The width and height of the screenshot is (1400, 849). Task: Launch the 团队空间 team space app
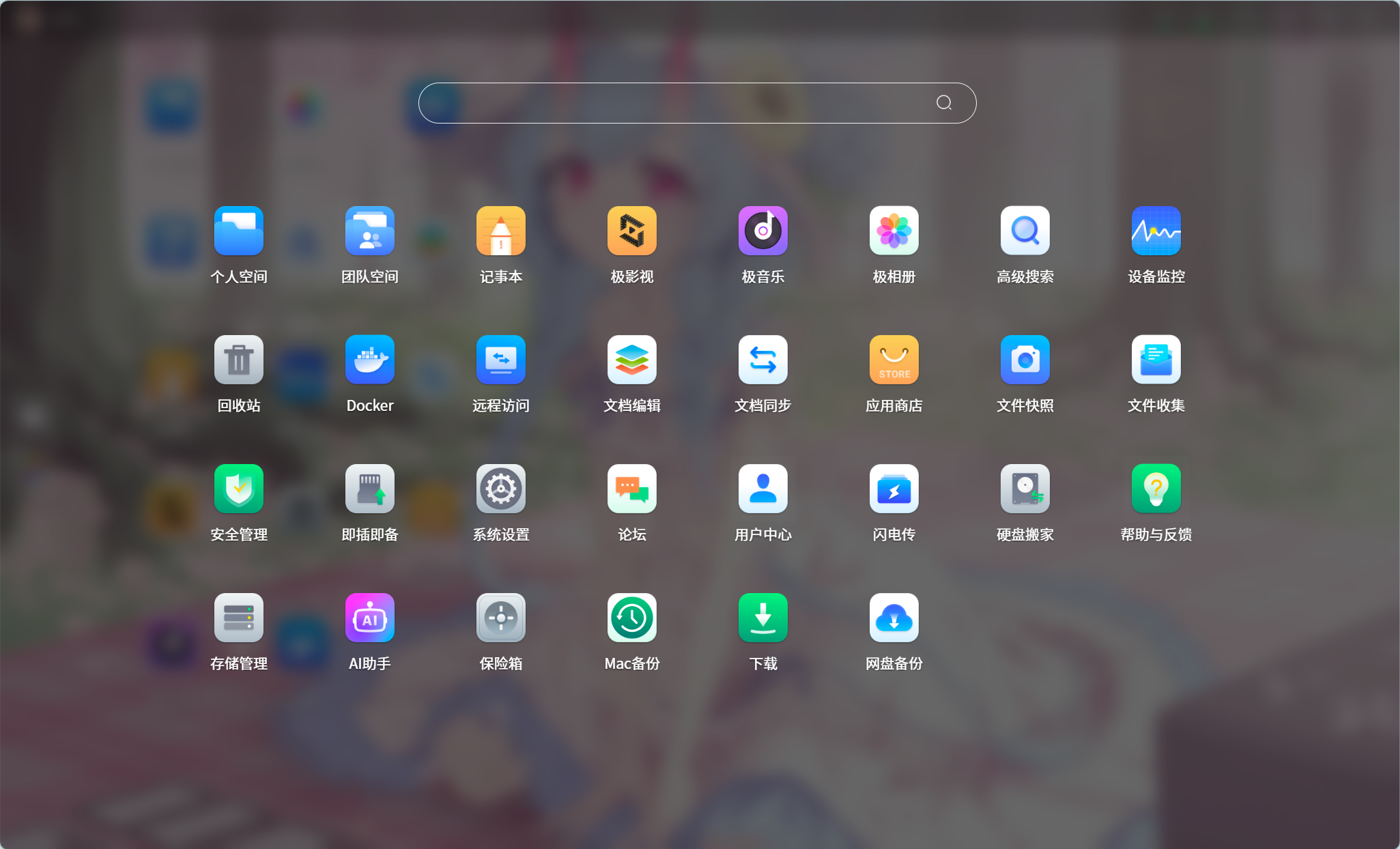(369, 231)
